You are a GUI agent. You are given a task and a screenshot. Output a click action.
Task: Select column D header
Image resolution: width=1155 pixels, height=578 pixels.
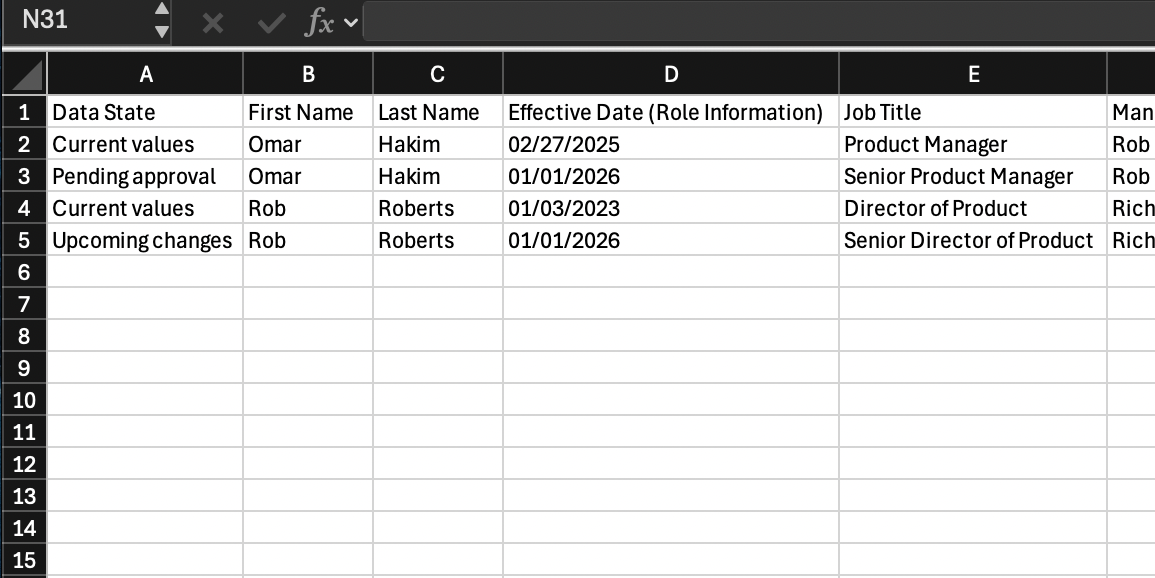[671, 73]
